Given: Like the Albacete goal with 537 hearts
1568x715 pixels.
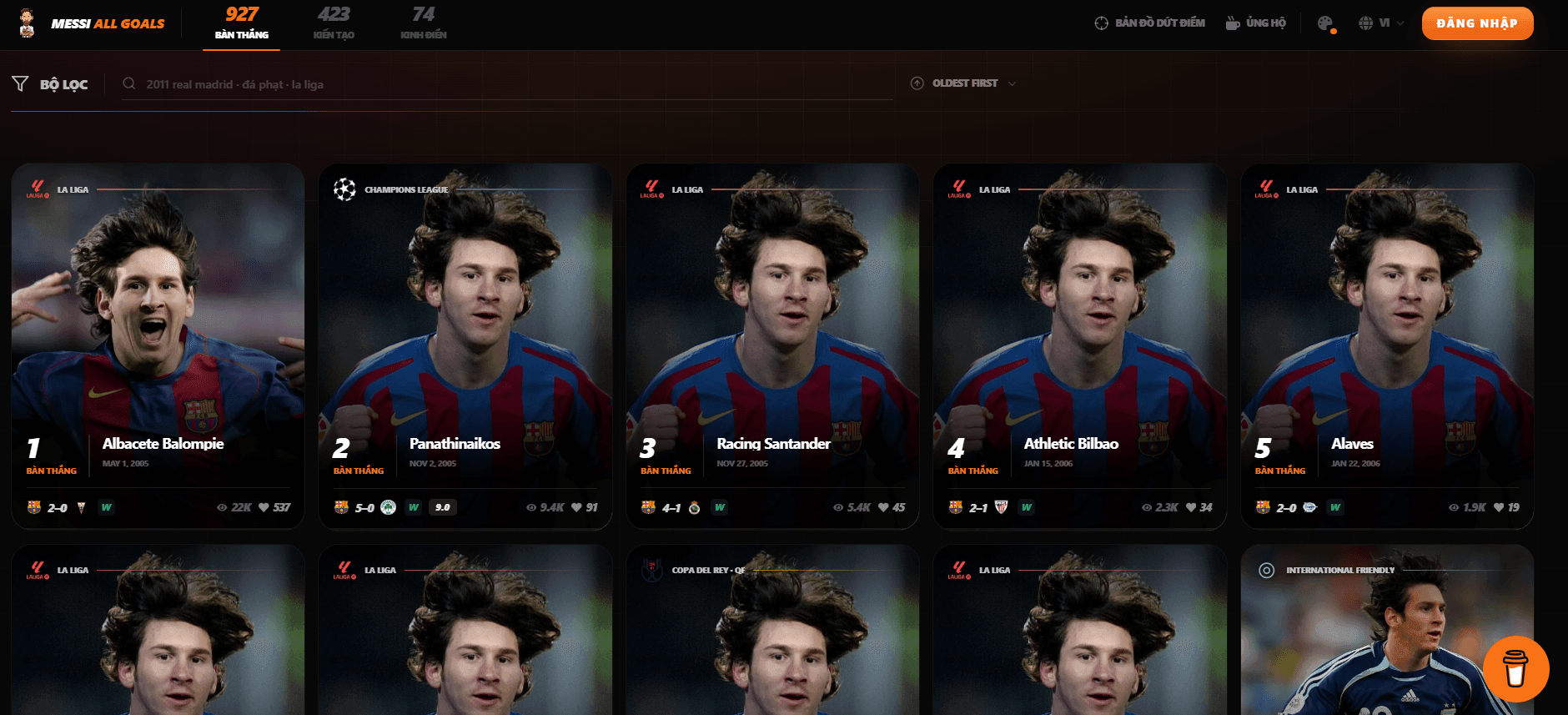Looking at the screenshot, I should (x=264, y=507).
